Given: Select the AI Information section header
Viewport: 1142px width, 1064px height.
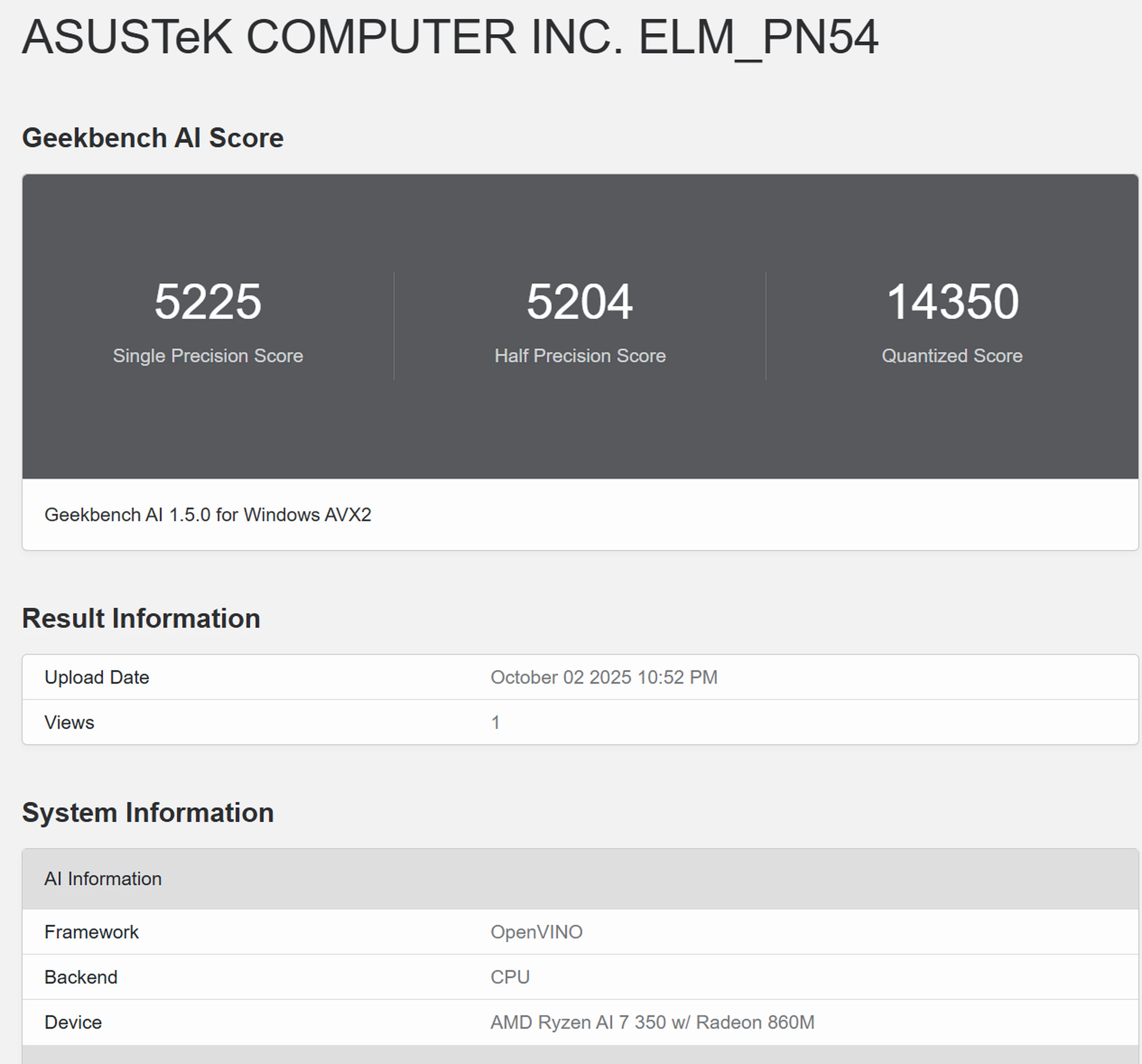Looking at the screenshot, I should point(103,878).
